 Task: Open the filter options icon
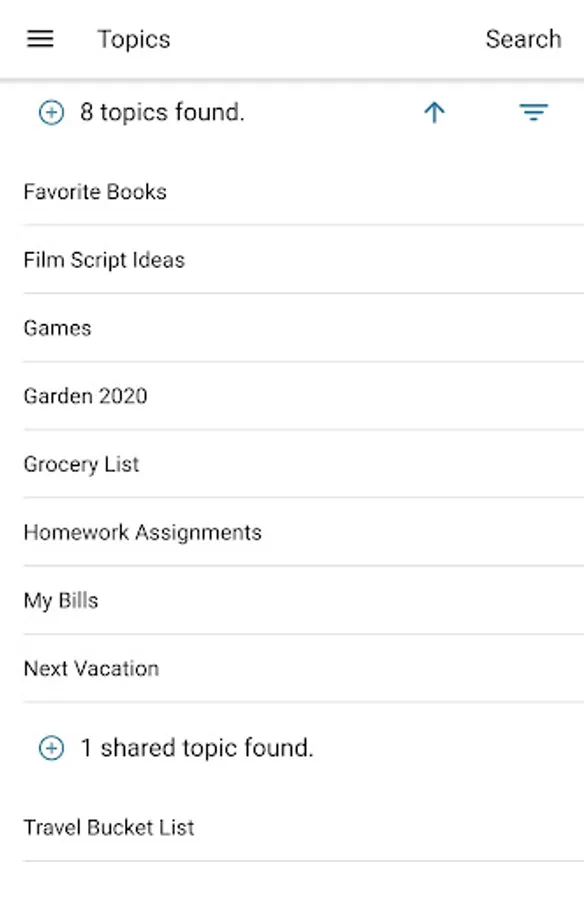pyautogui.click(x=534, y=112)
